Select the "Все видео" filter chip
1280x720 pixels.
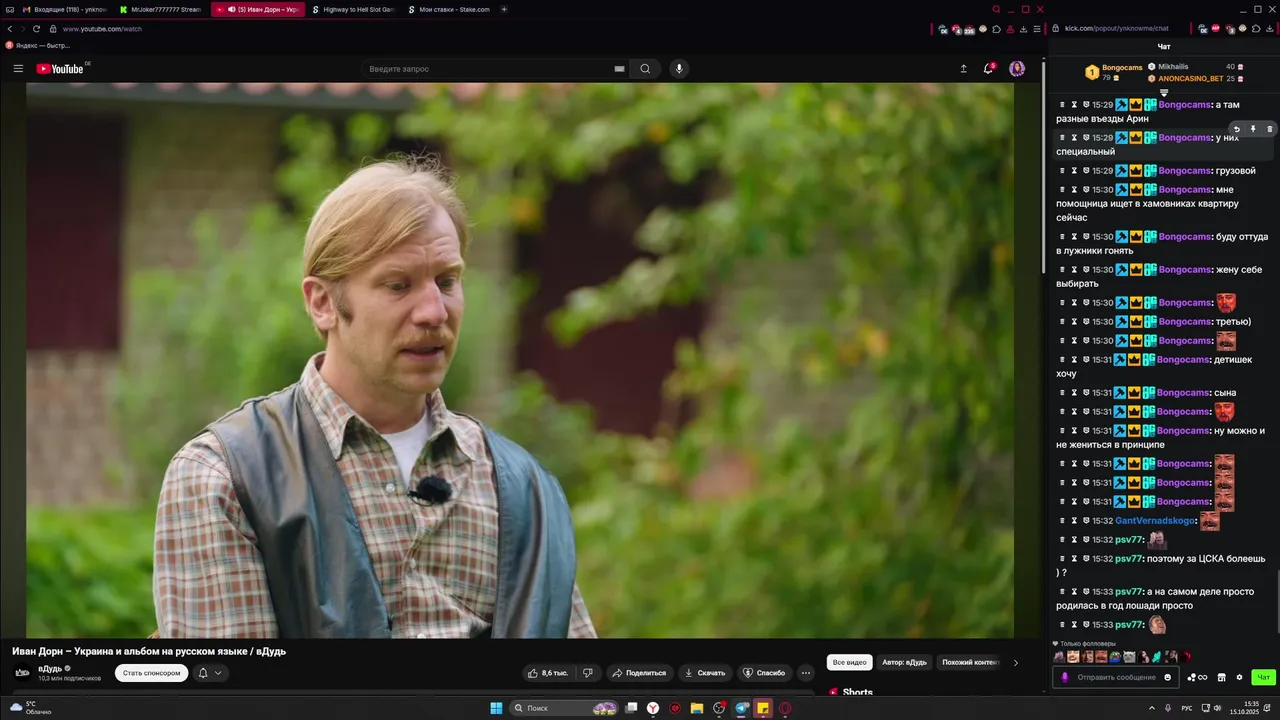click(x=850, y=662)
